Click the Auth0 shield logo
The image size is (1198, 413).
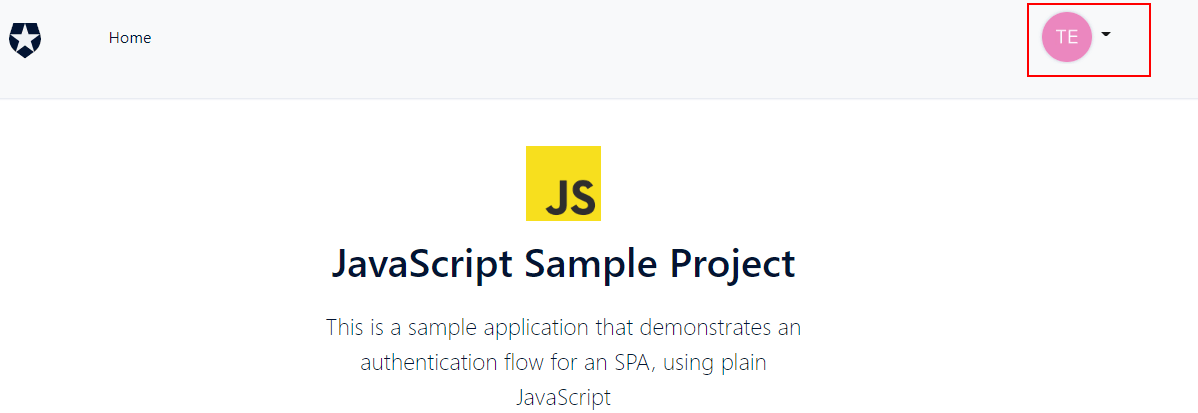[25, 40]
